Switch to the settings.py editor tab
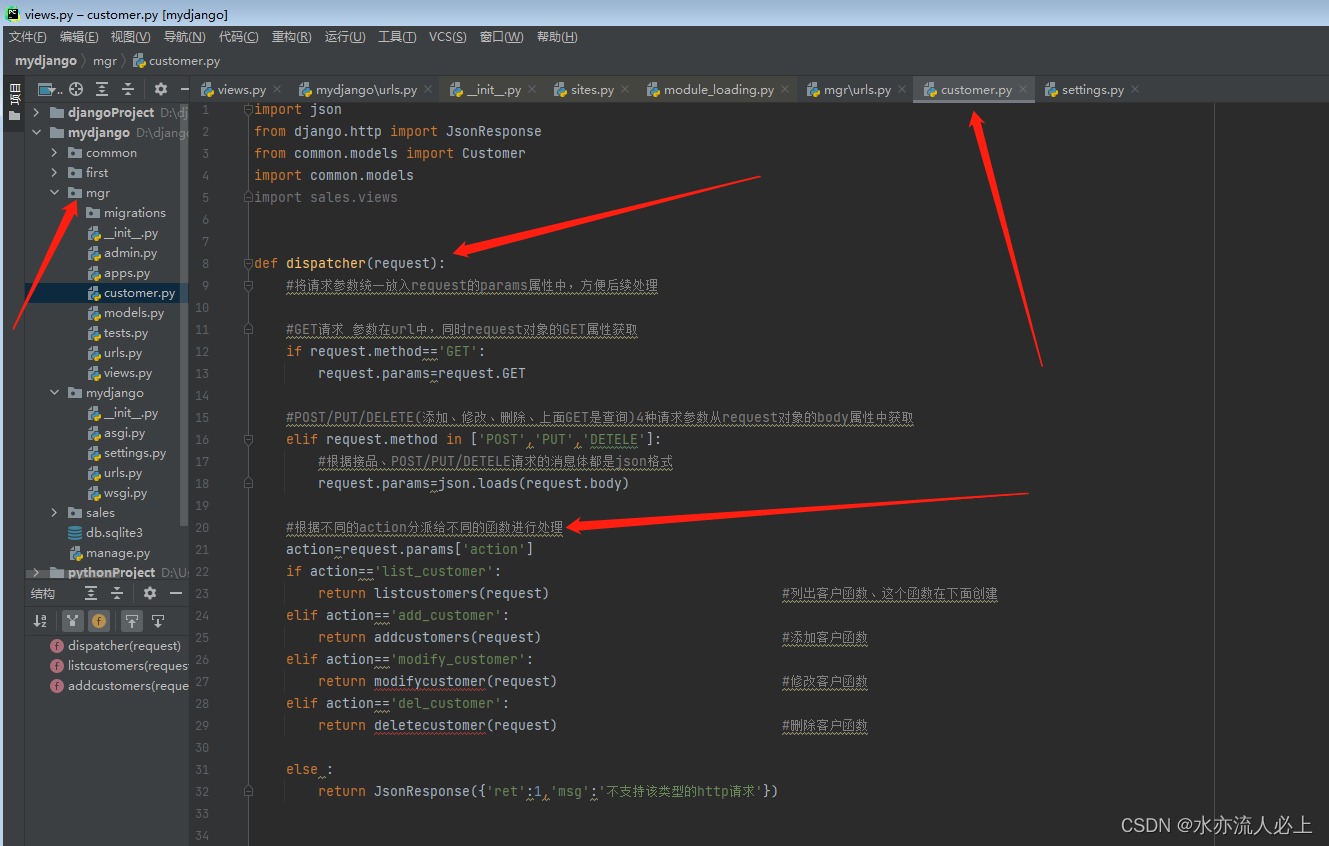The height and width of the screenshot is (846, 1329). [x=1092, y=90]
